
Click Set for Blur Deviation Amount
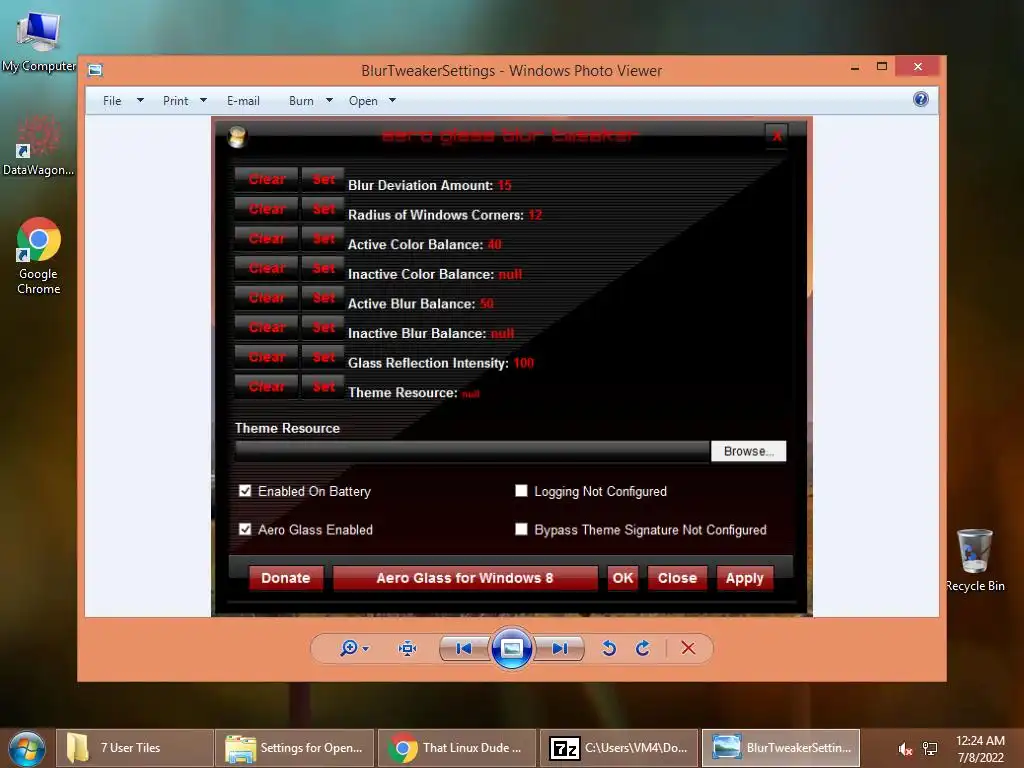tap(323, 179)
